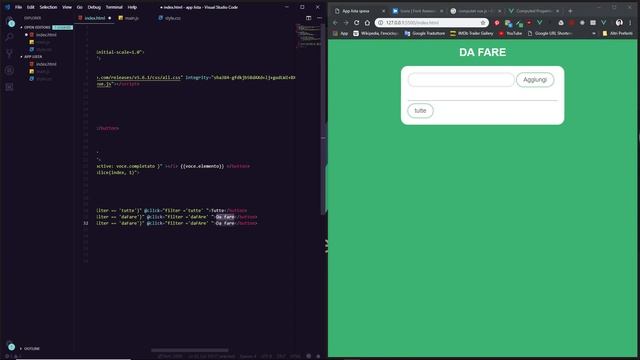Open the feedback smiley in status bar
The height and width of the screenshot is (360, 640).
click(x=309, y=356)
